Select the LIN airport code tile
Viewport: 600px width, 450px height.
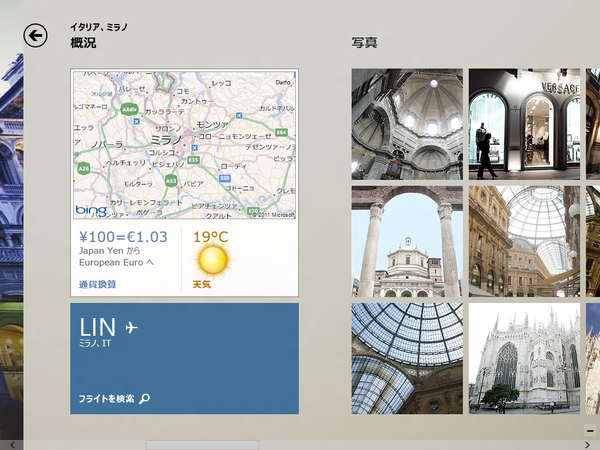pyautogui.click(x=184, y=359)
